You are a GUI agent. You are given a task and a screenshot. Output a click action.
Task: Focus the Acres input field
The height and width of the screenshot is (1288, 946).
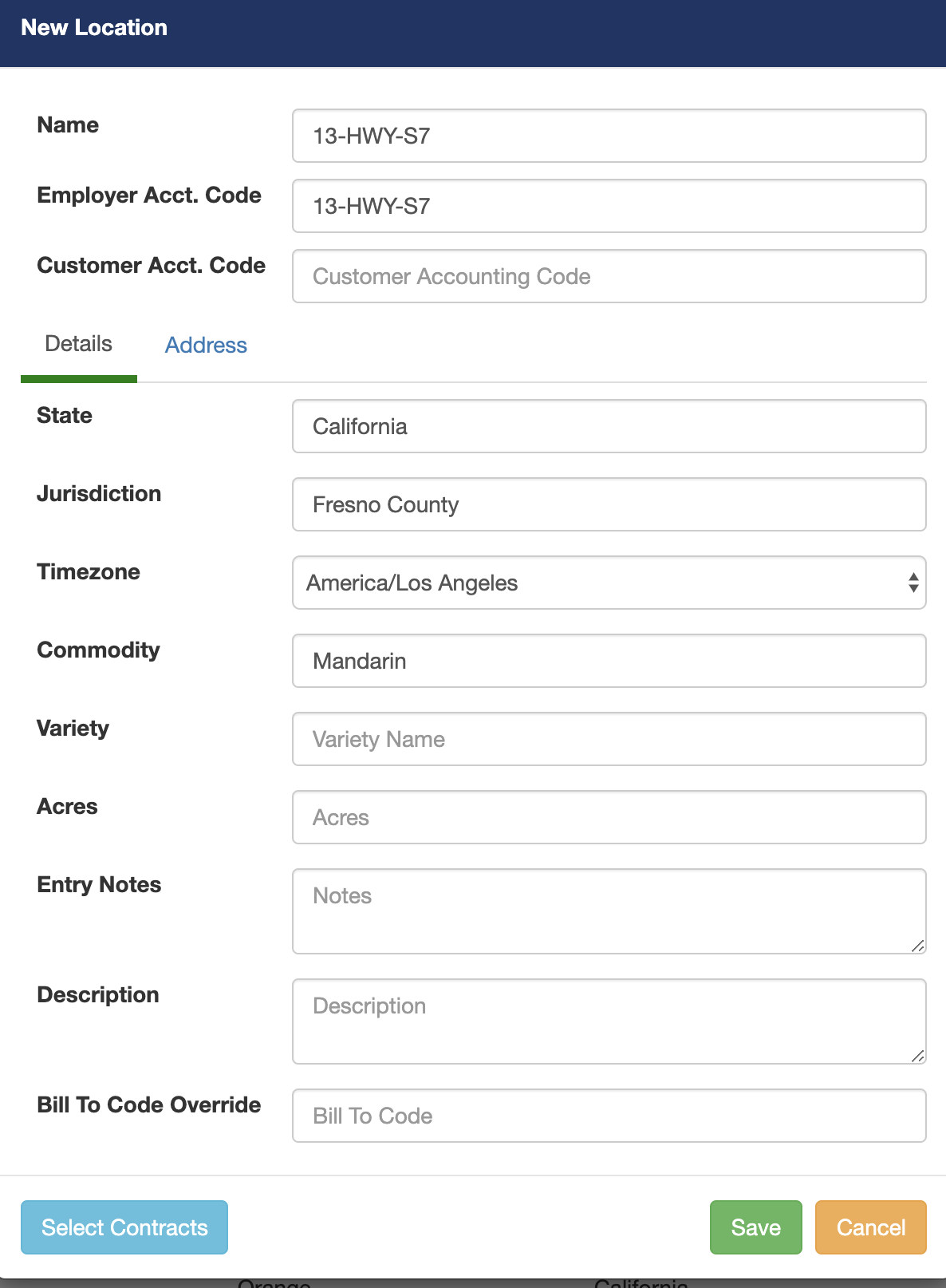tap(609, 817)
